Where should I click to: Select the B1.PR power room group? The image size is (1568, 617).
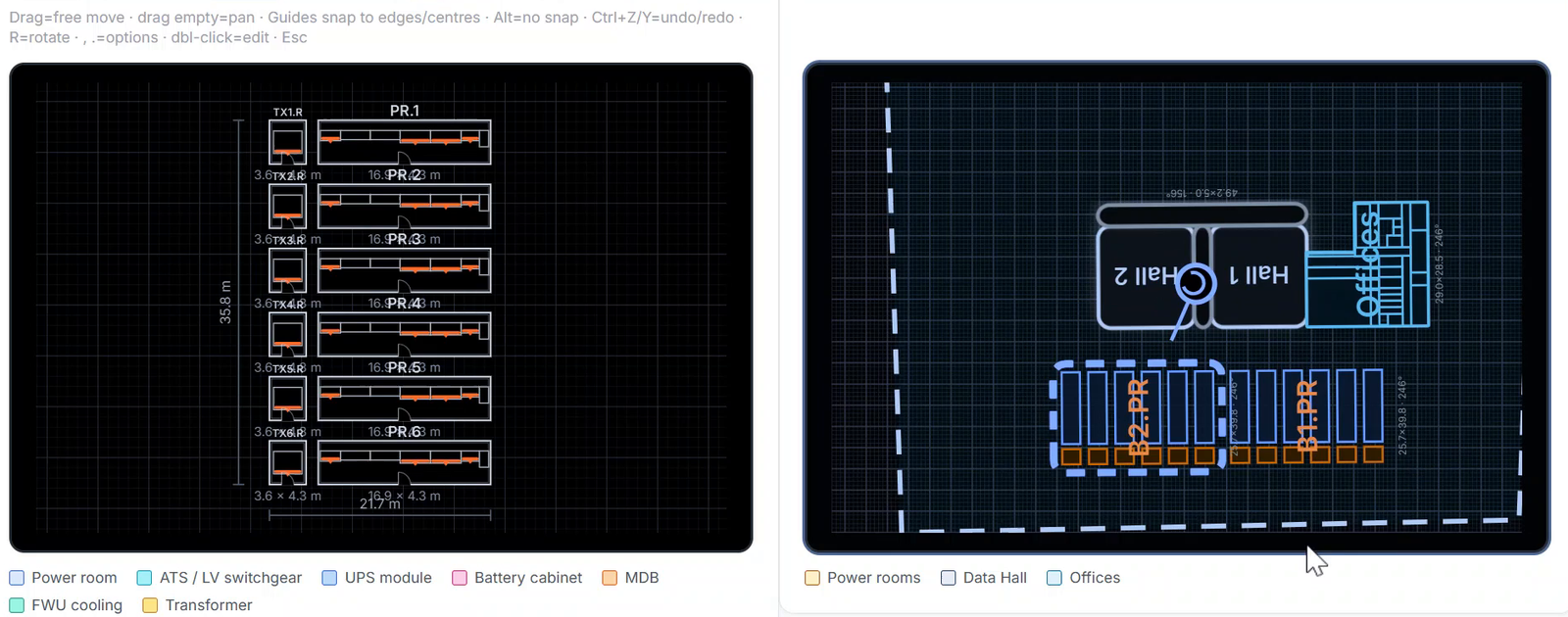[1306, 416]
